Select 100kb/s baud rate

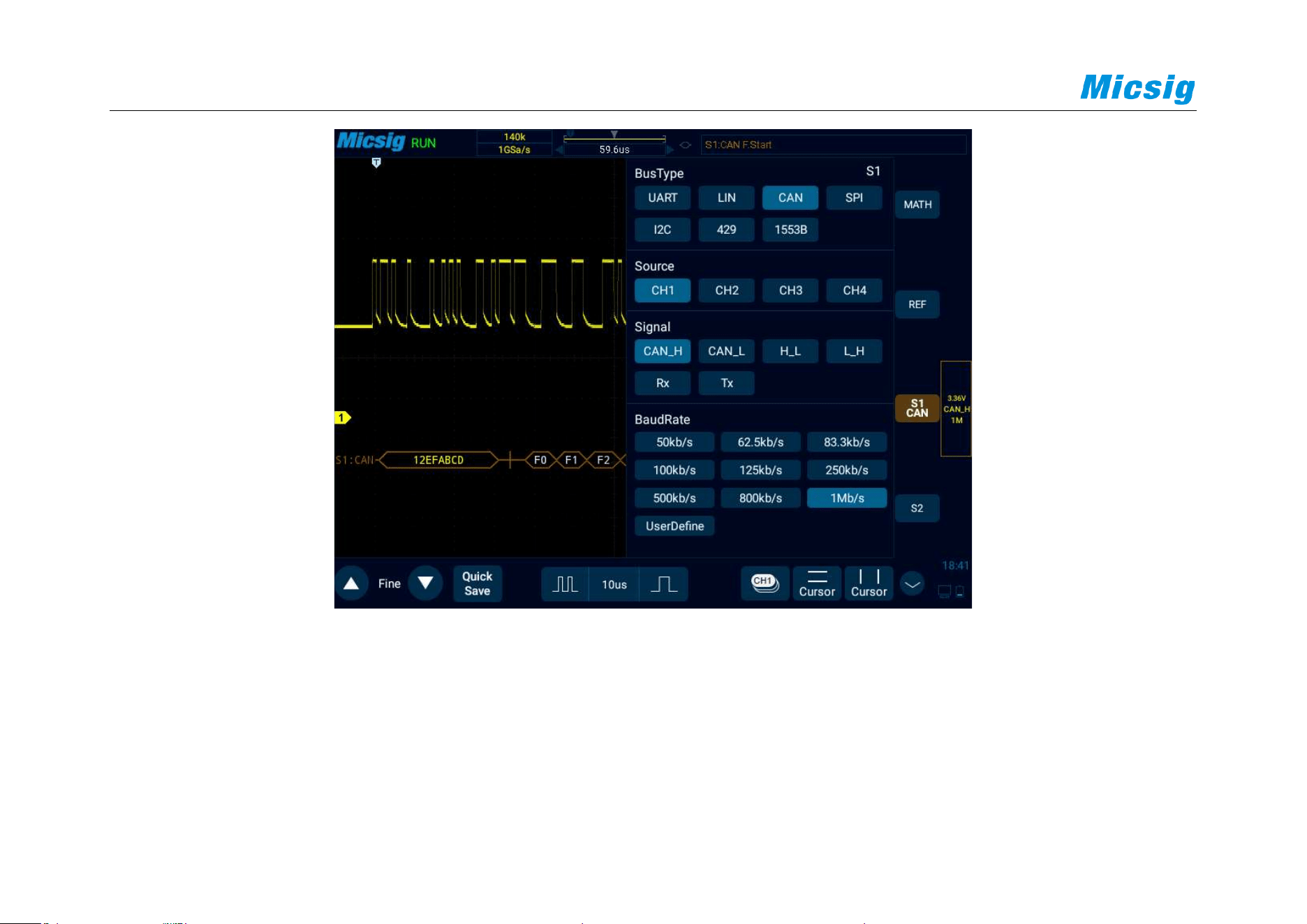pyautogui.click(x=674, y=470)
